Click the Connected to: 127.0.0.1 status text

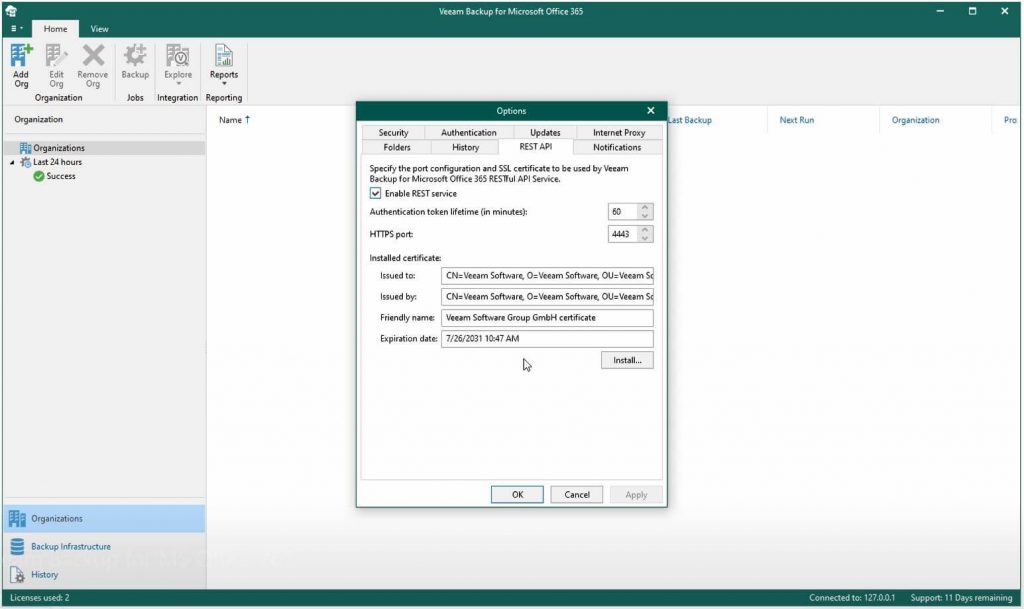coord(852,597)
